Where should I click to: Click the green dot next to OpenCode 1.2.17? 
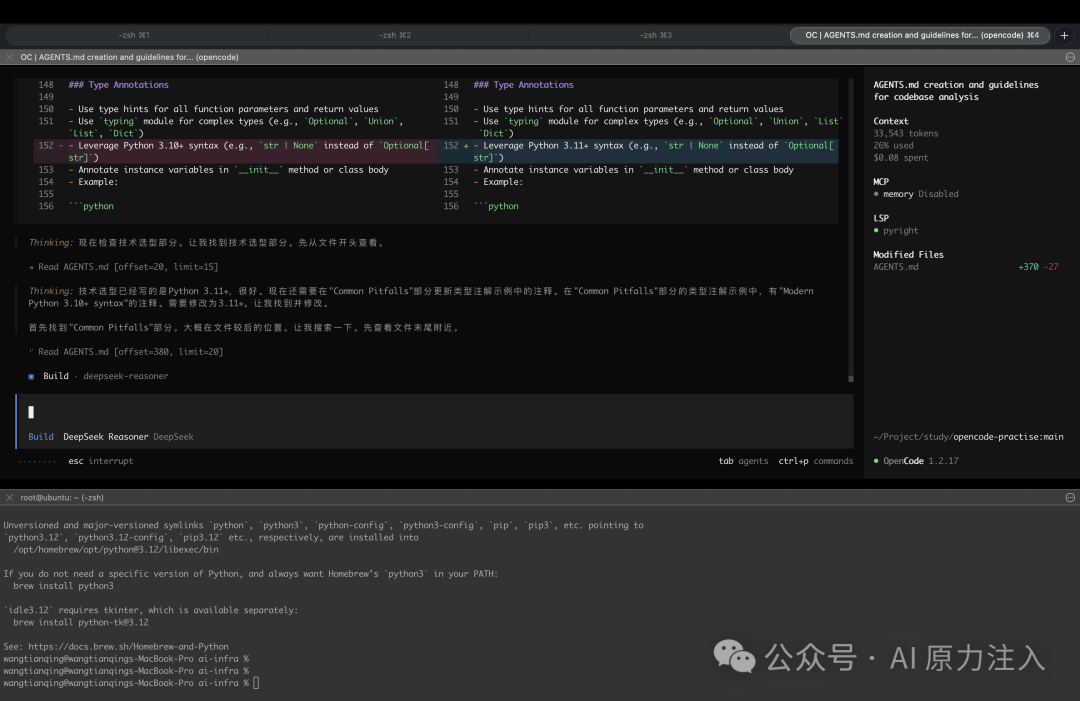[x=876, y=461]
